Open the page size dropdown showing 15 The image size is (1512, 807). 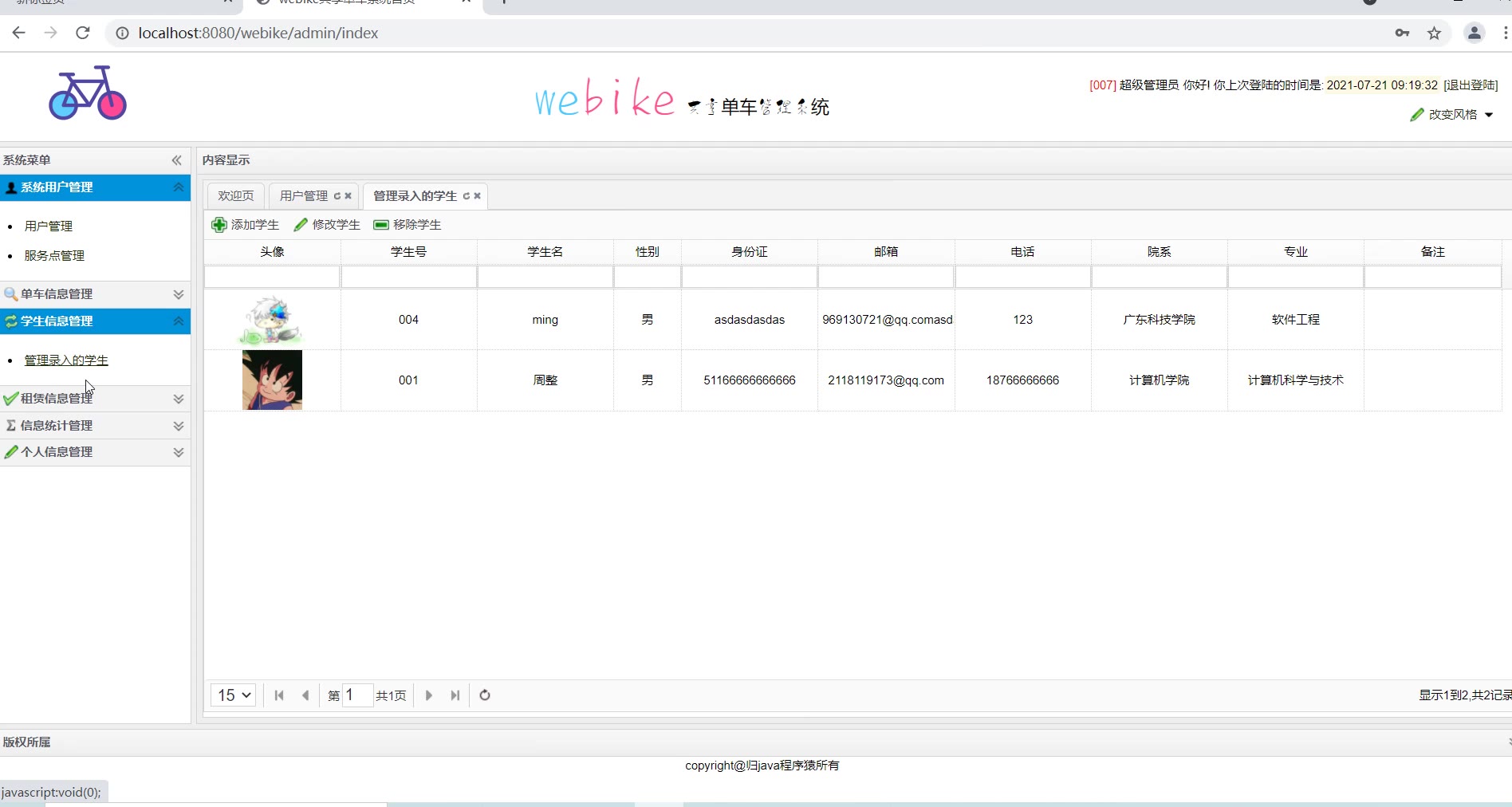(234, 695)
